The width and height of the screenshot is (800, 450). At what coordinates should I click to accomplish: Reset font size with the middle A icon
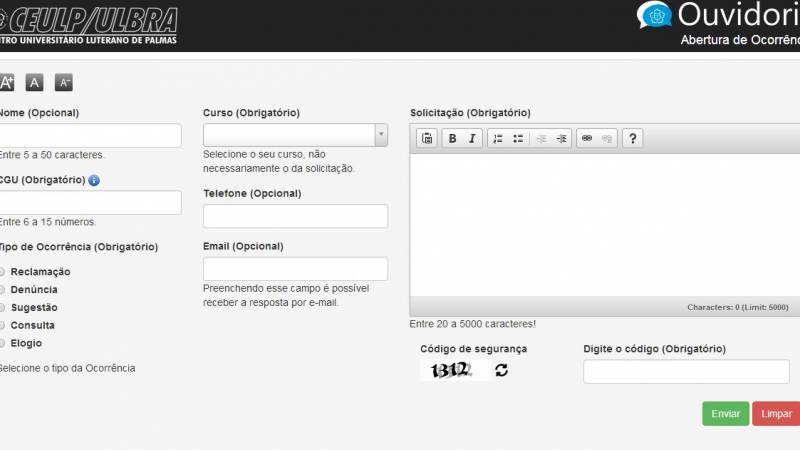tap(34, 83)
